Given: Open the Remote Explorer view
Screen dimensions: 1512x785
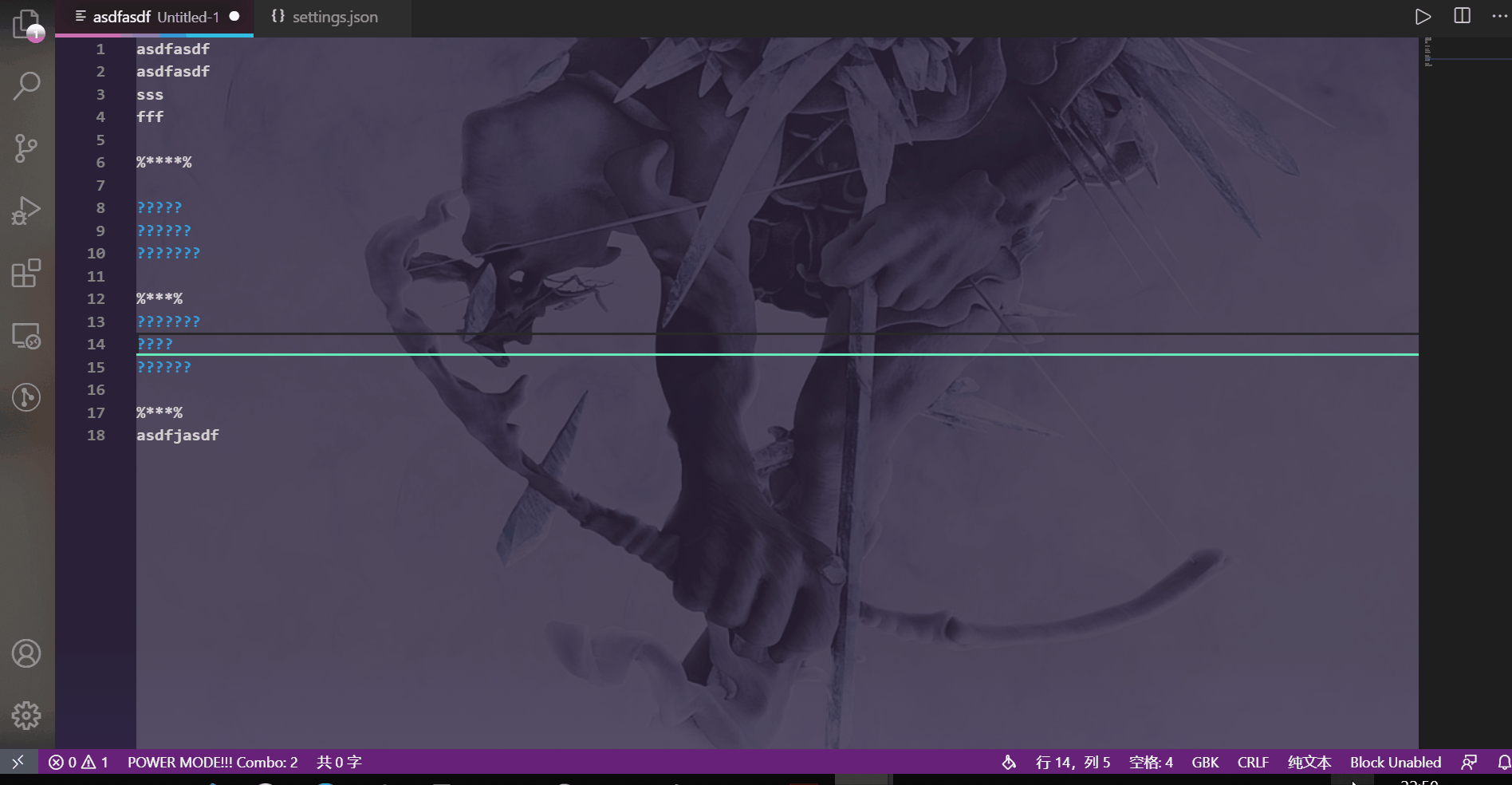Looking at the screenshot, I should 26,335.
